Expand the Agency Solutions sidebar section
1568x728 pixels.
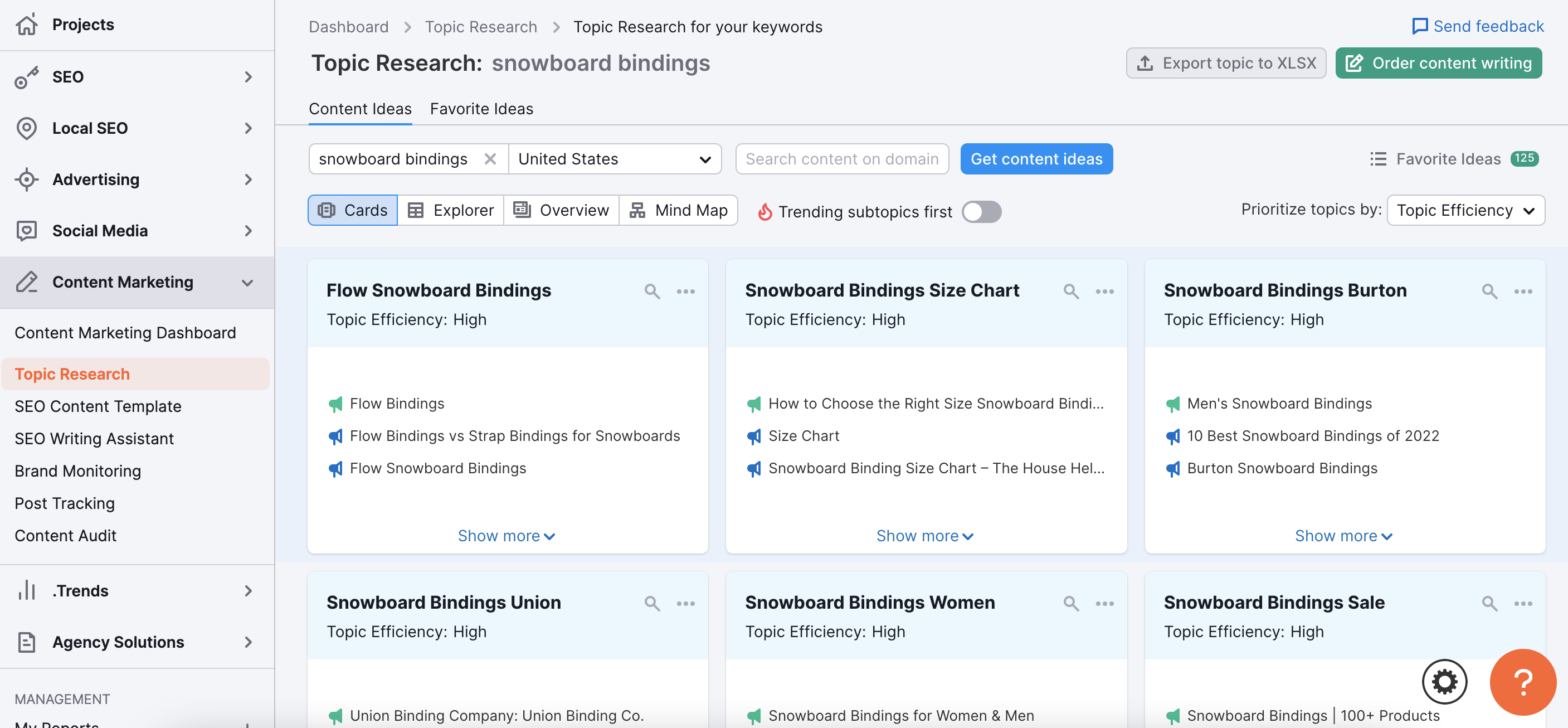tap(248, 642)
